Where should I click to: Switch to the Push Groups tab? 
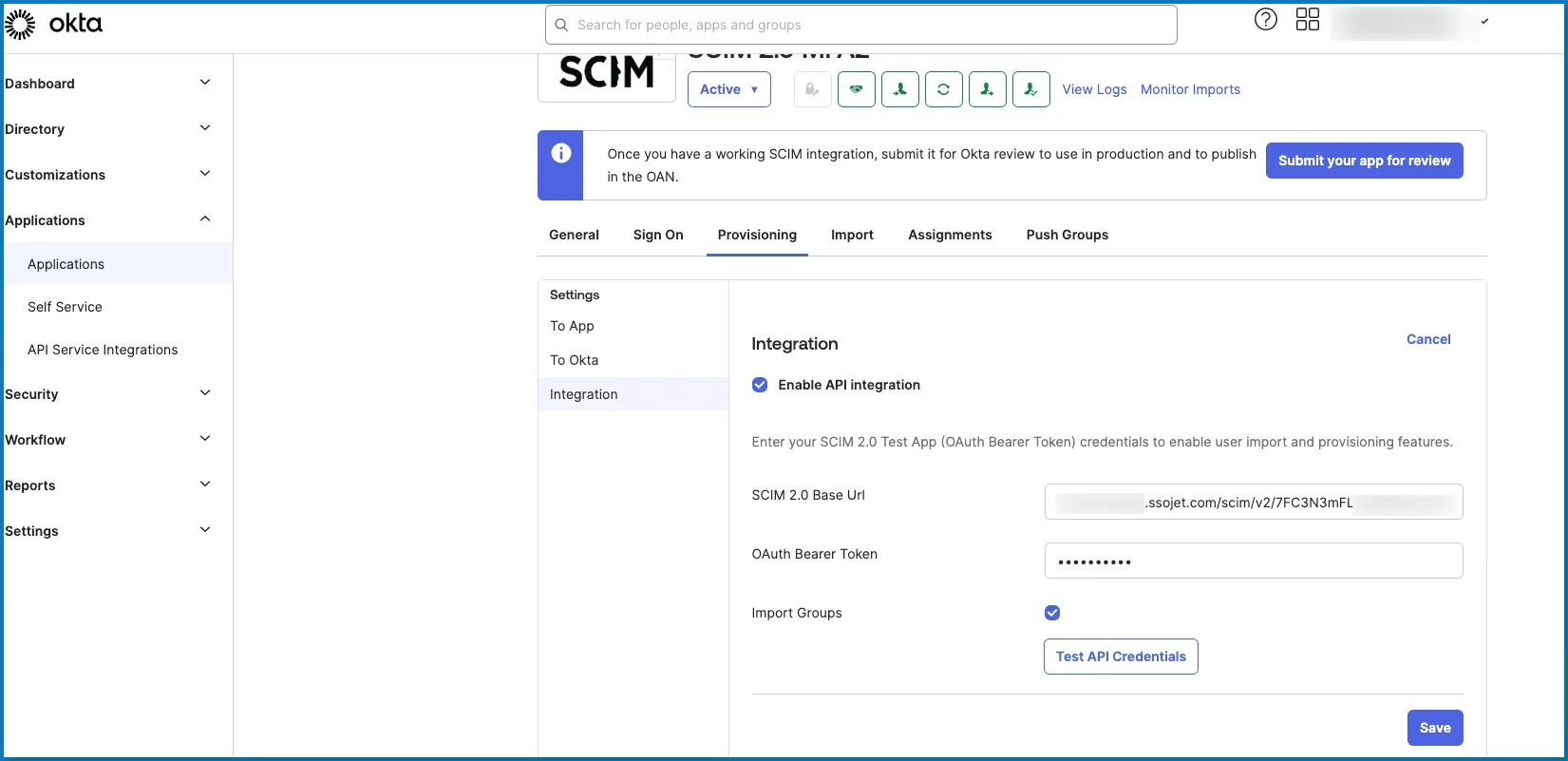click(1067, 235)
